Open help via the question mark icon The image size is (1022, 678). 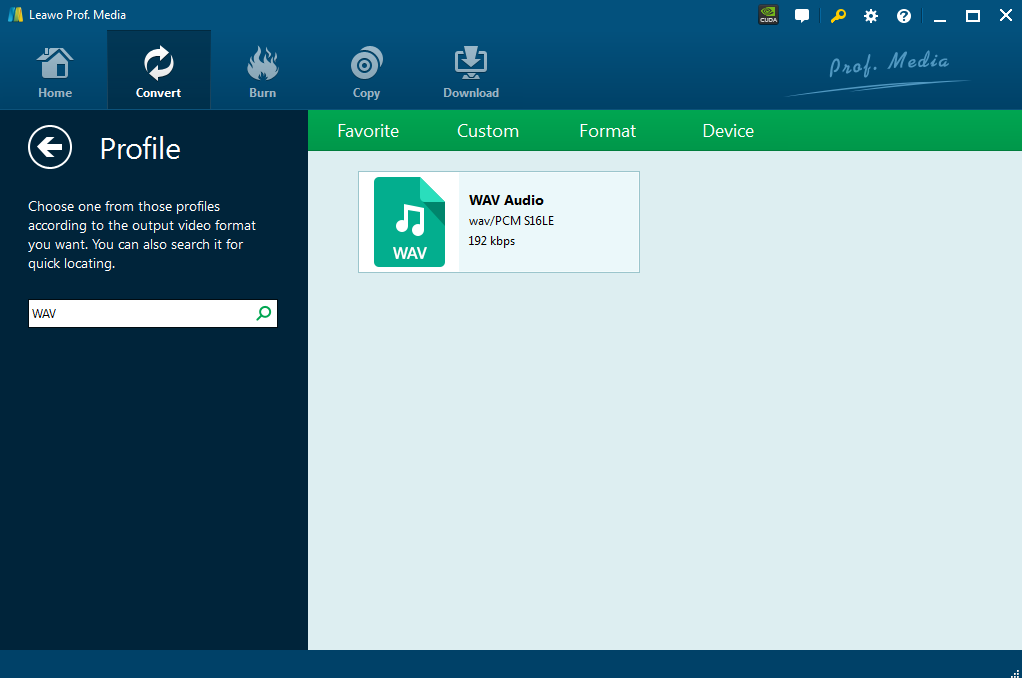904,16
